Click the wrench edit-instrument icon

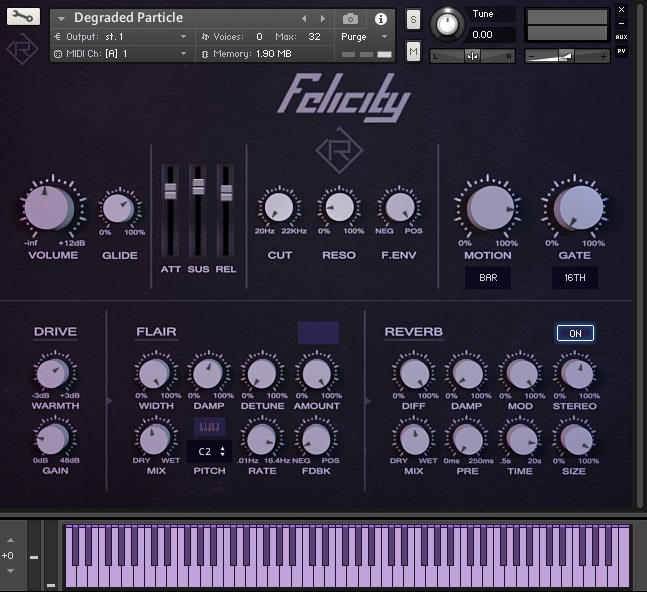click(x=23, y=17)
